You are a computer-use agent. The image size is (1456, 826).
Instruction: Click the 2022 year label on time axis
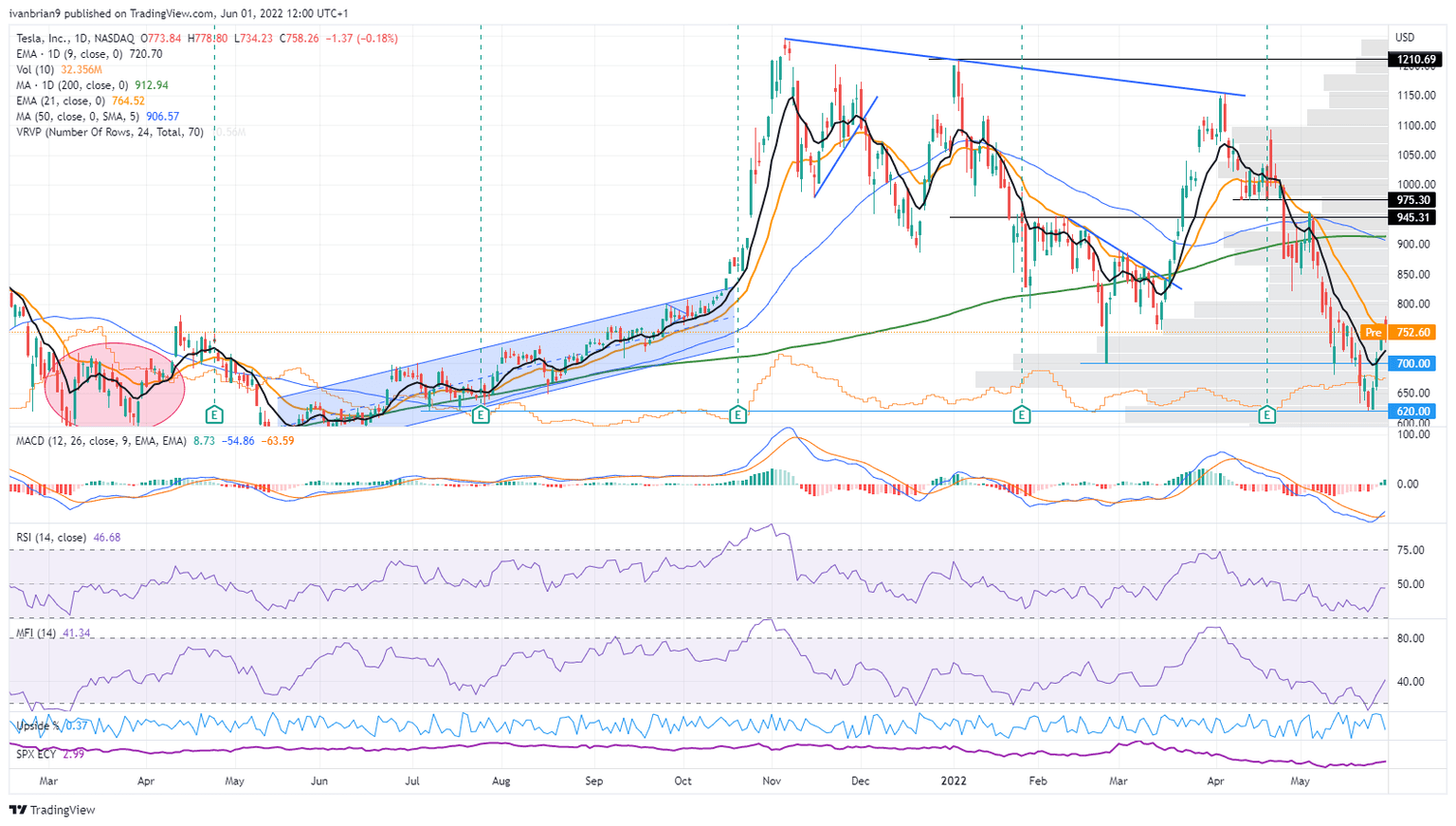[954, 781]
